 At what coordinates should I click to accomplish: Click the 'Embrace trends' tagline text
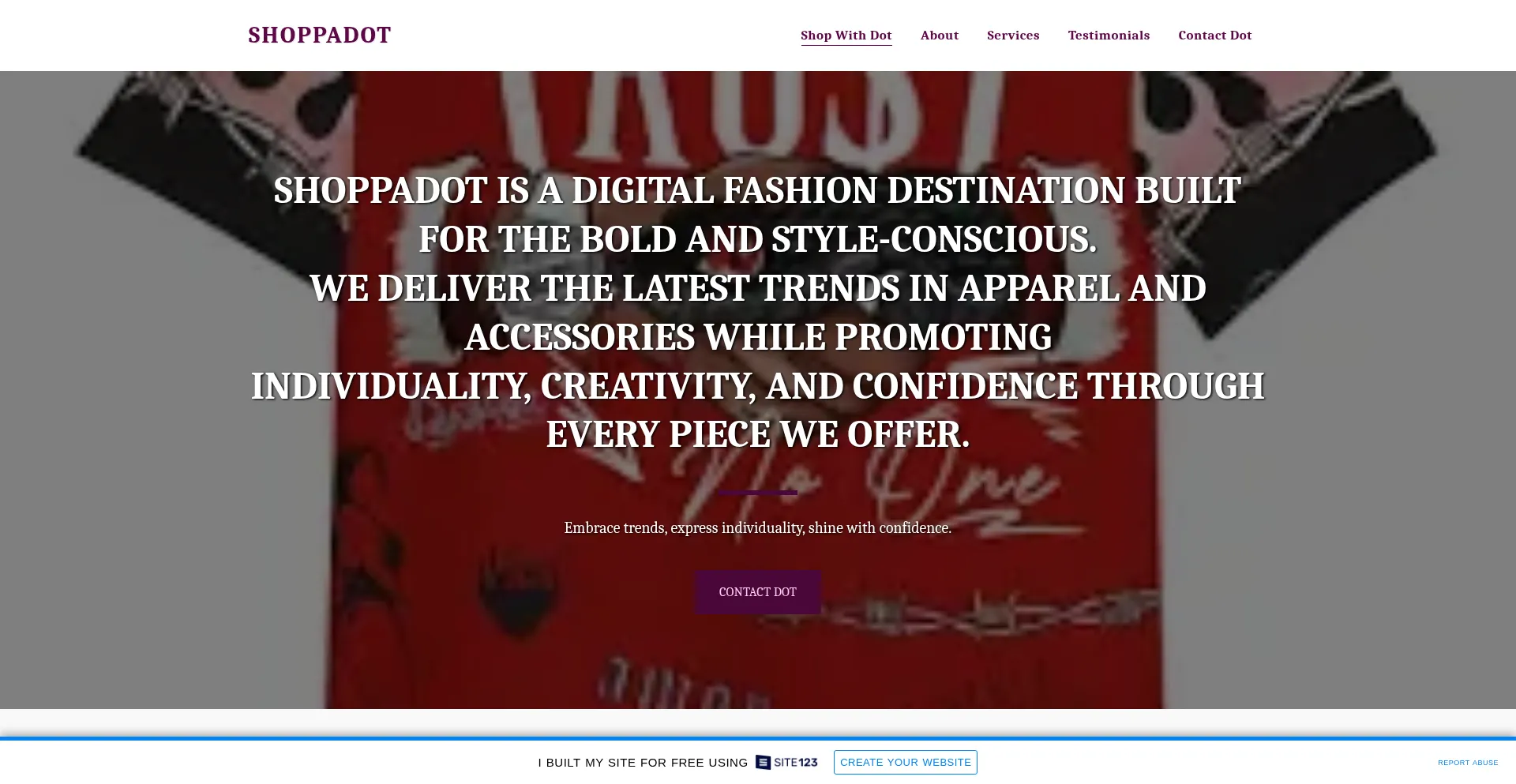coord(757,527)
